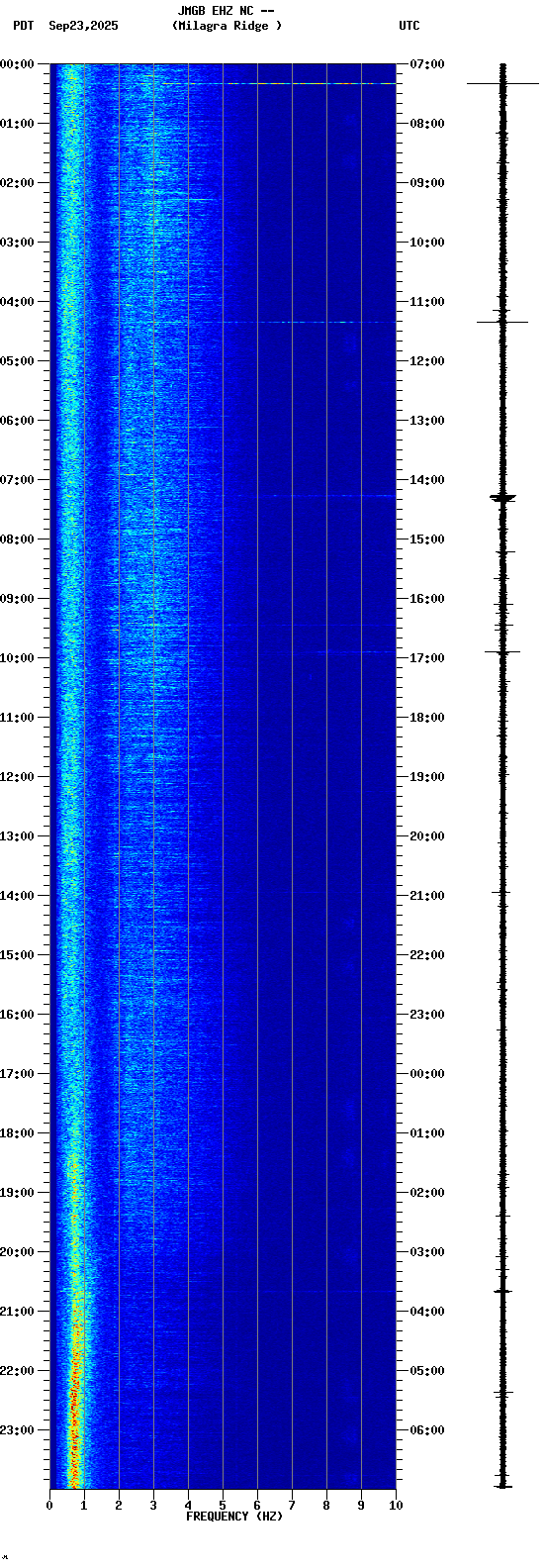Click the seismogram spike near 11:20 UTC
The height and width of the screenshot is (1568, 546).
[502, 322]
